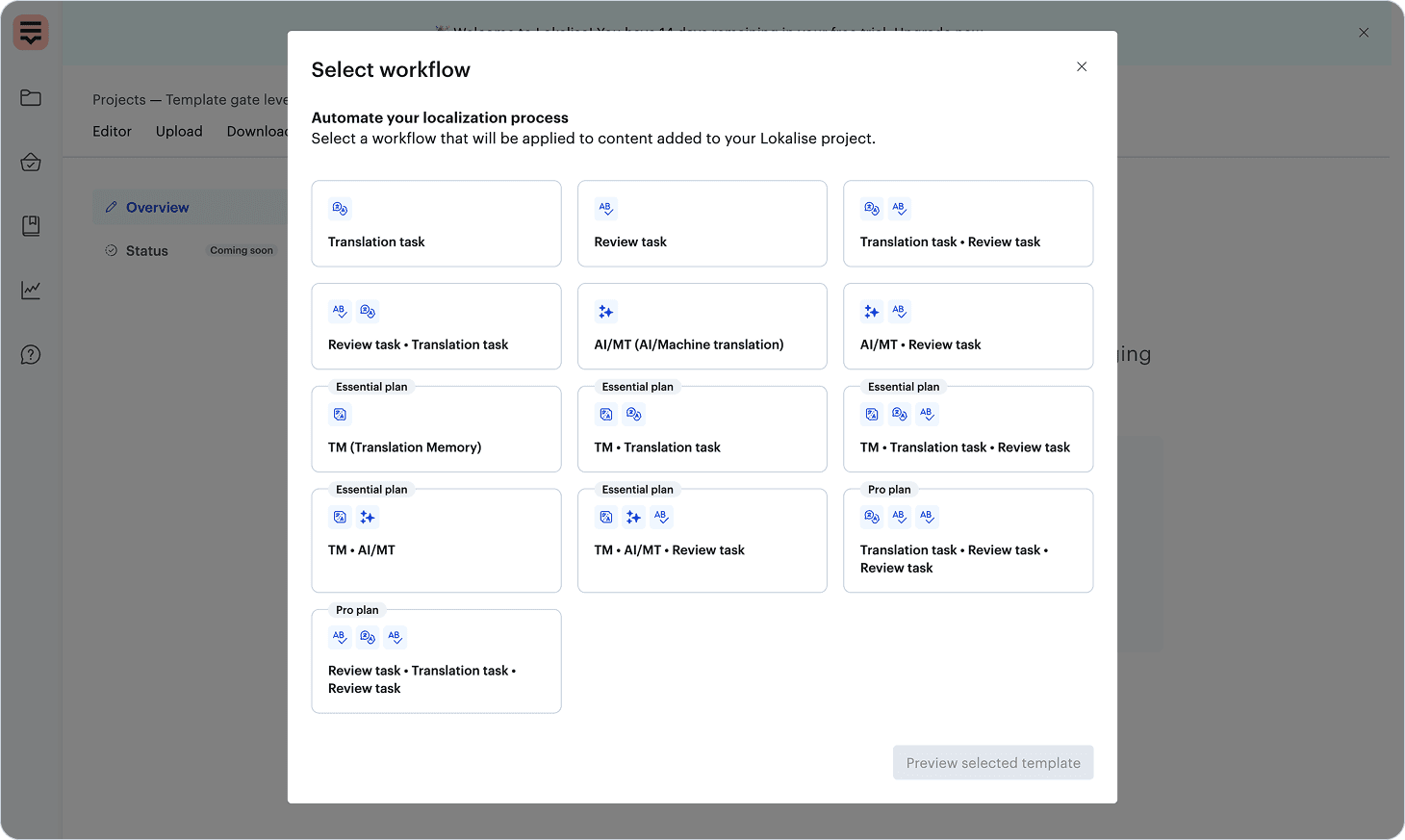Choose TM • Translation task • Review task

pos(968,429)
